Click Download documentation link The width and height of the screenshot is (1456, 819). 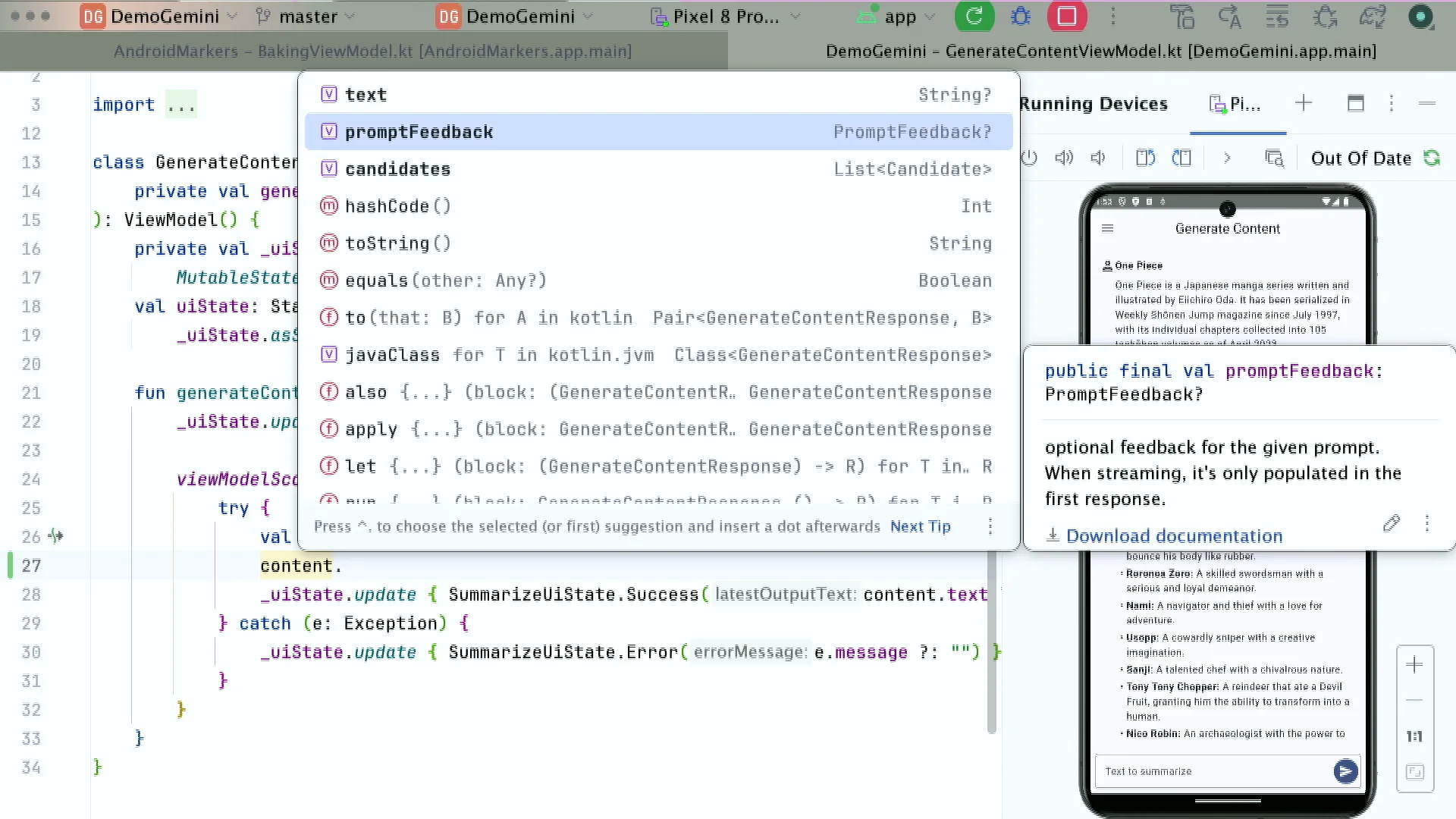pos(1174,536)
